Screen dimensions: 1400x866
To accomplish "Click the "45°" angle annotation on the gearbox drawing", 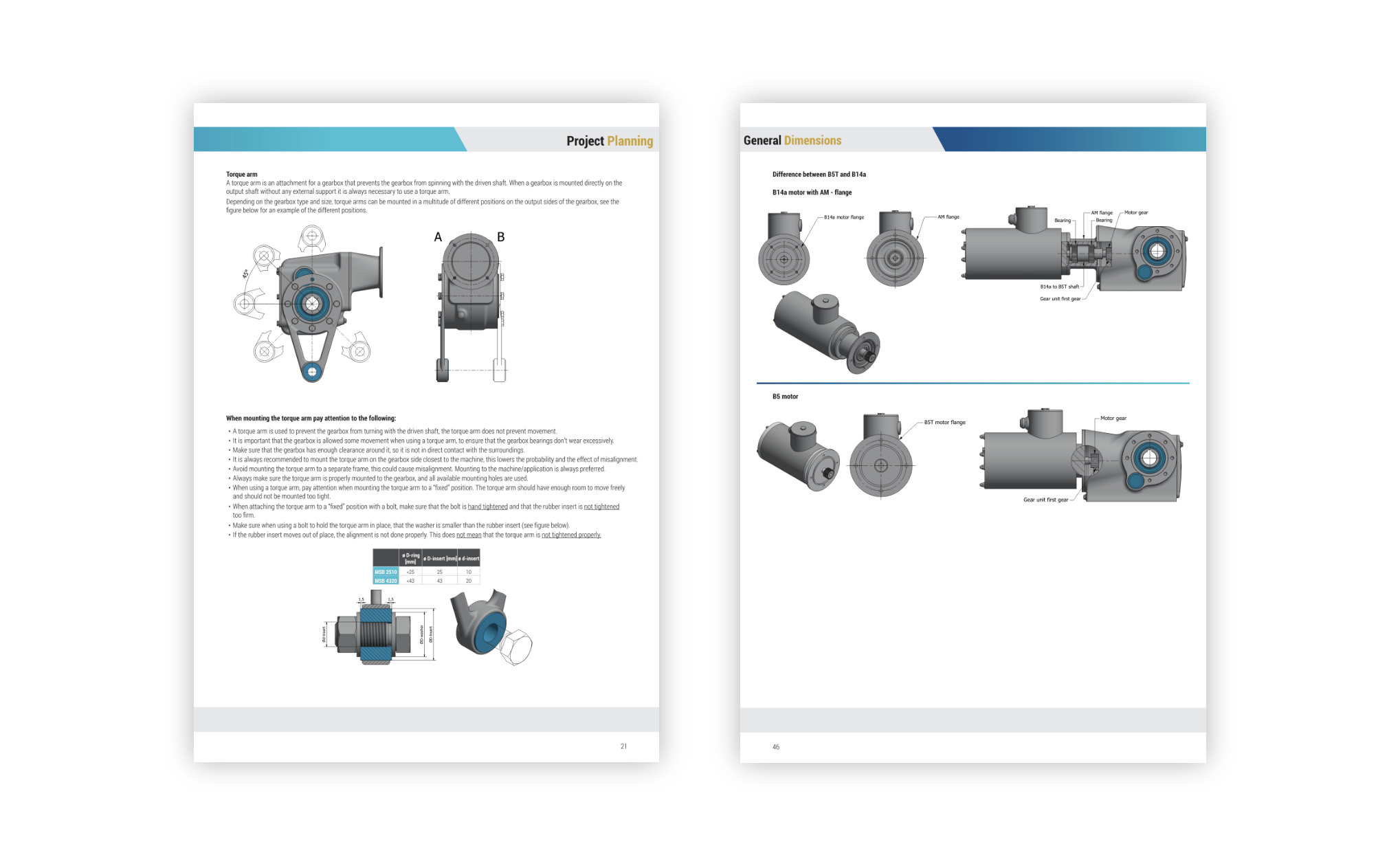I will coord(245,274).
